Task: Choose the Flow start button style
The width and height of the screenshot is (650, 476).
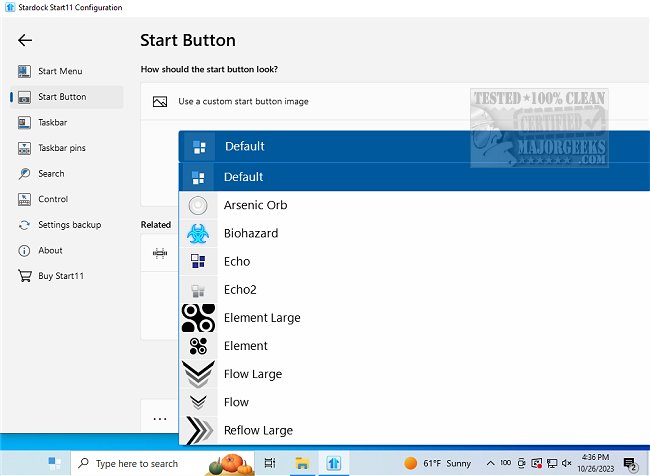Action: click(x=414, y=403)
